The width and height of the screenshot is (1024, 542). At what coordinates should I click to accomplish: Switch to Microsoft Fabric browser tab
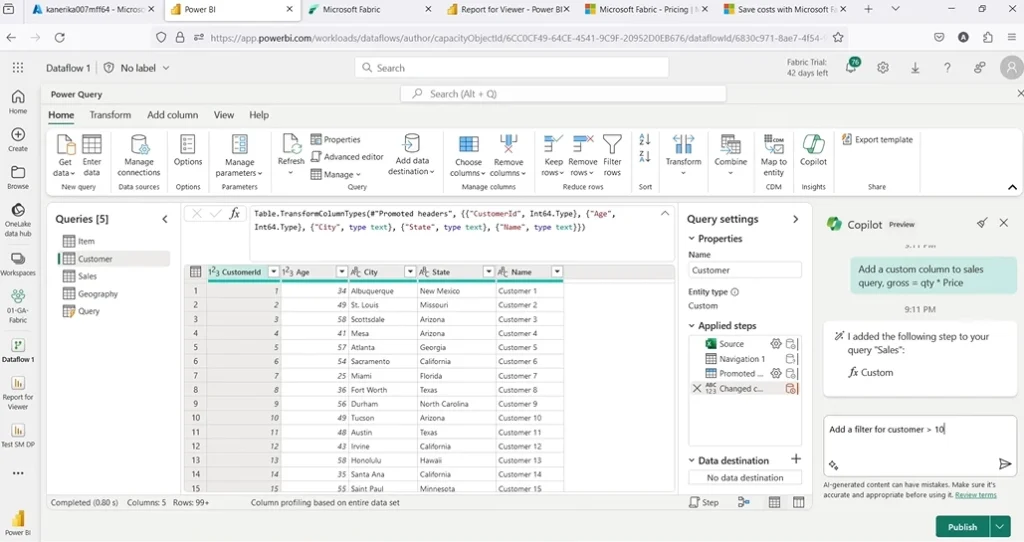point(369,9)
